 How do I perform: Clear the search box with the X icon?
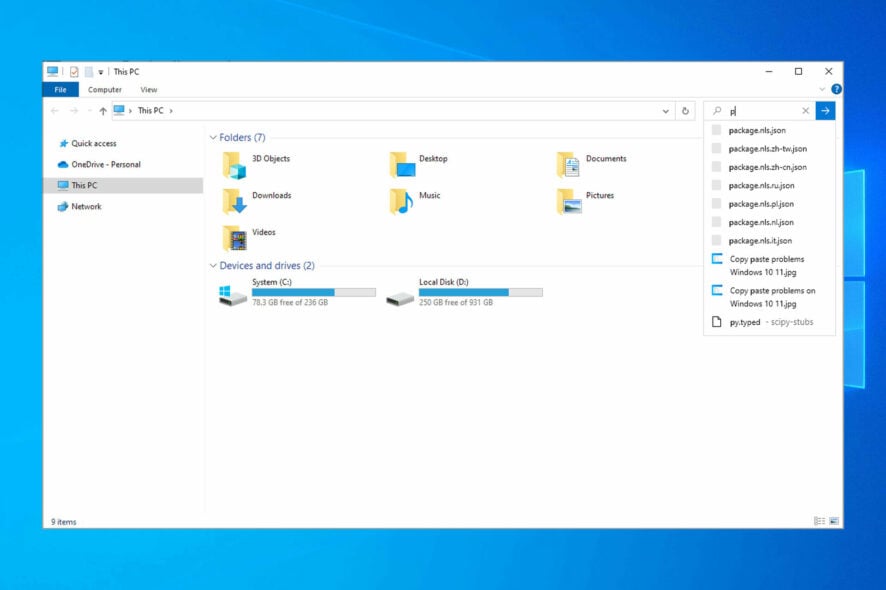tap(806, 110)
